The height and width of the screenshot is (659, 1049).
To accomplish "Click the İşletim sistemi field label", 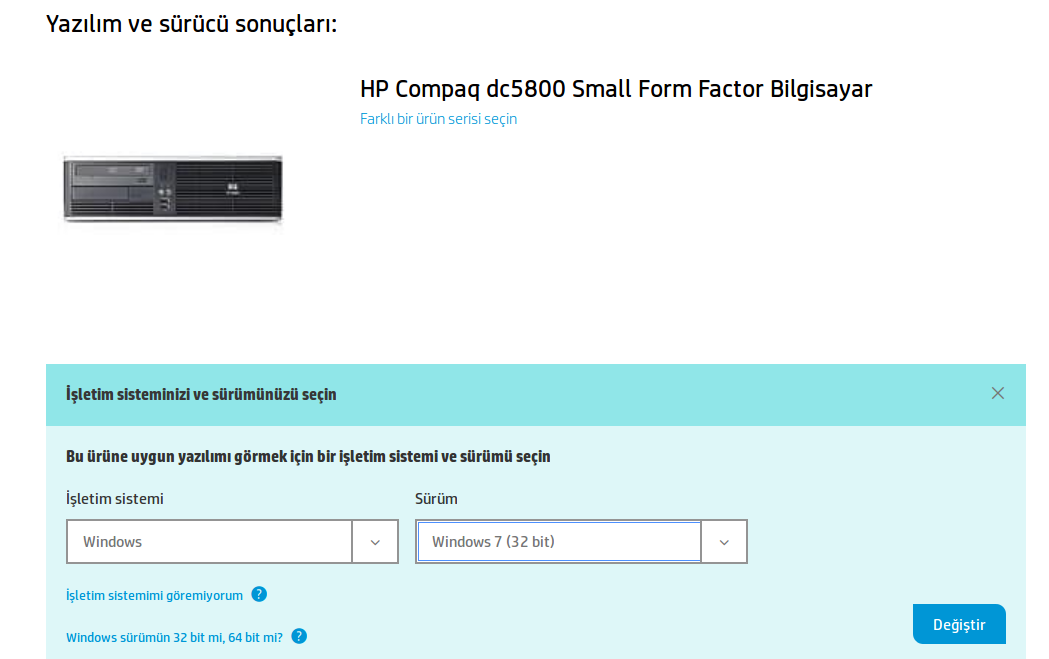I will pyautogui.click(x=114, y=499).
